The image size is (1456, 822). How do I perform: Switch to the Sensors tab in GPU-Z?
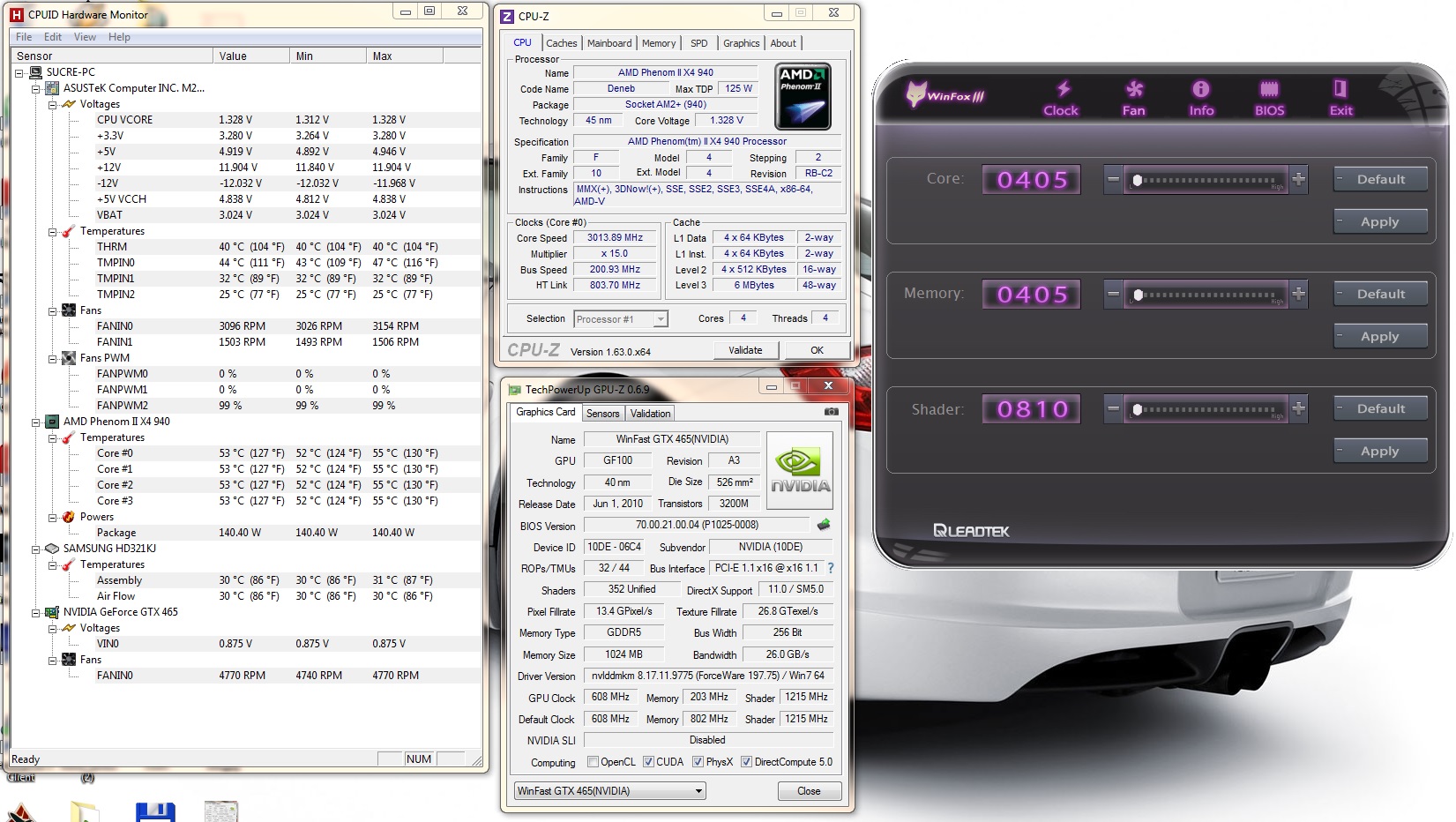coord(603,414)
